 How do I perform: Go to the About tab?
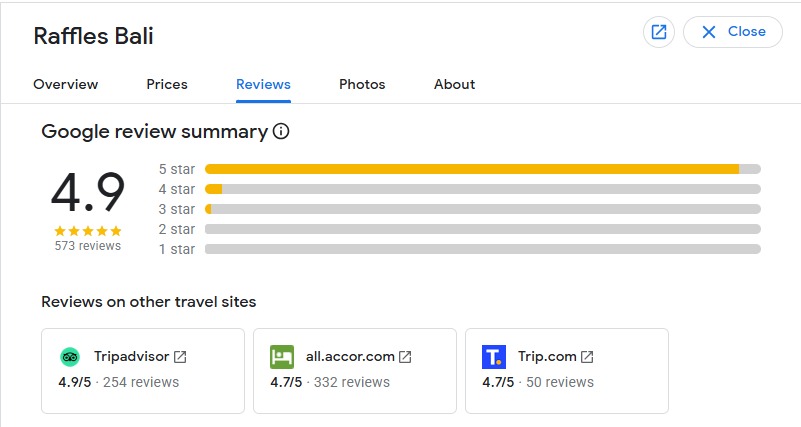(454, 84)
